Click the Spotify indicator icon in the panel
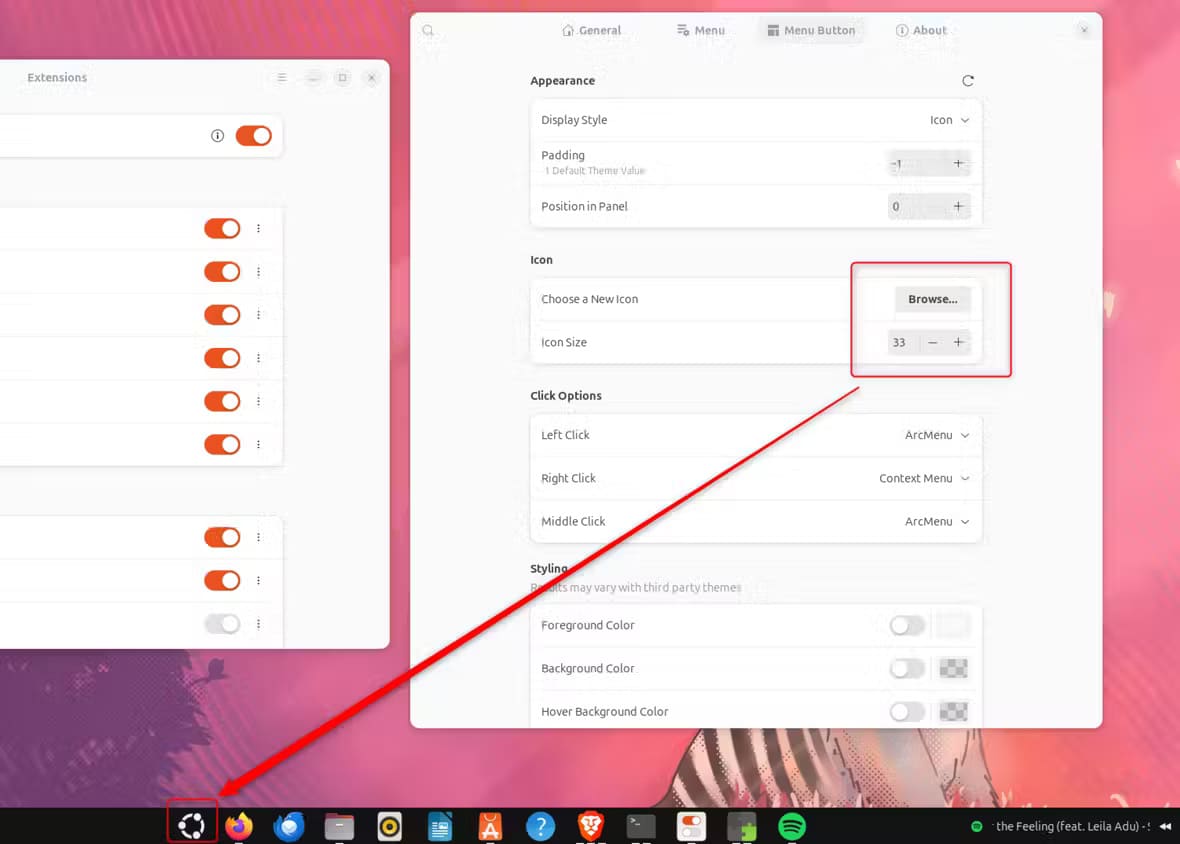The height and width of the screenshot is (844, 1180). tap(977, 826)
